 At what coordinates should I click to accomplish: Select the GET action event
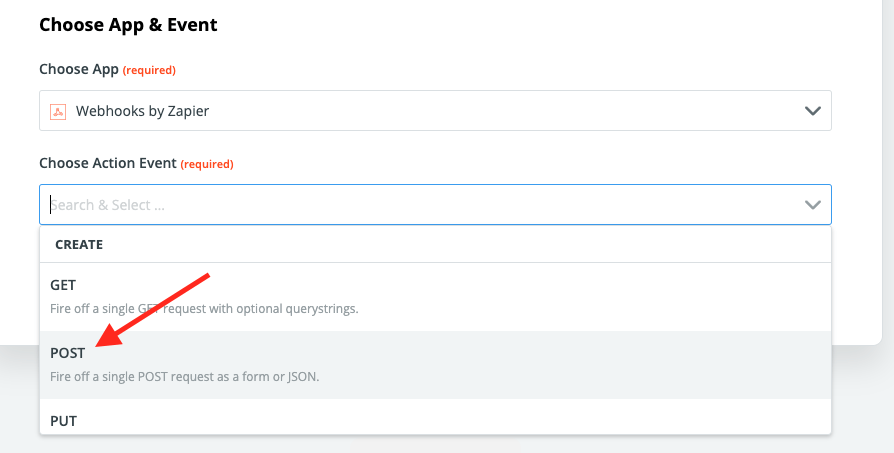435,297
